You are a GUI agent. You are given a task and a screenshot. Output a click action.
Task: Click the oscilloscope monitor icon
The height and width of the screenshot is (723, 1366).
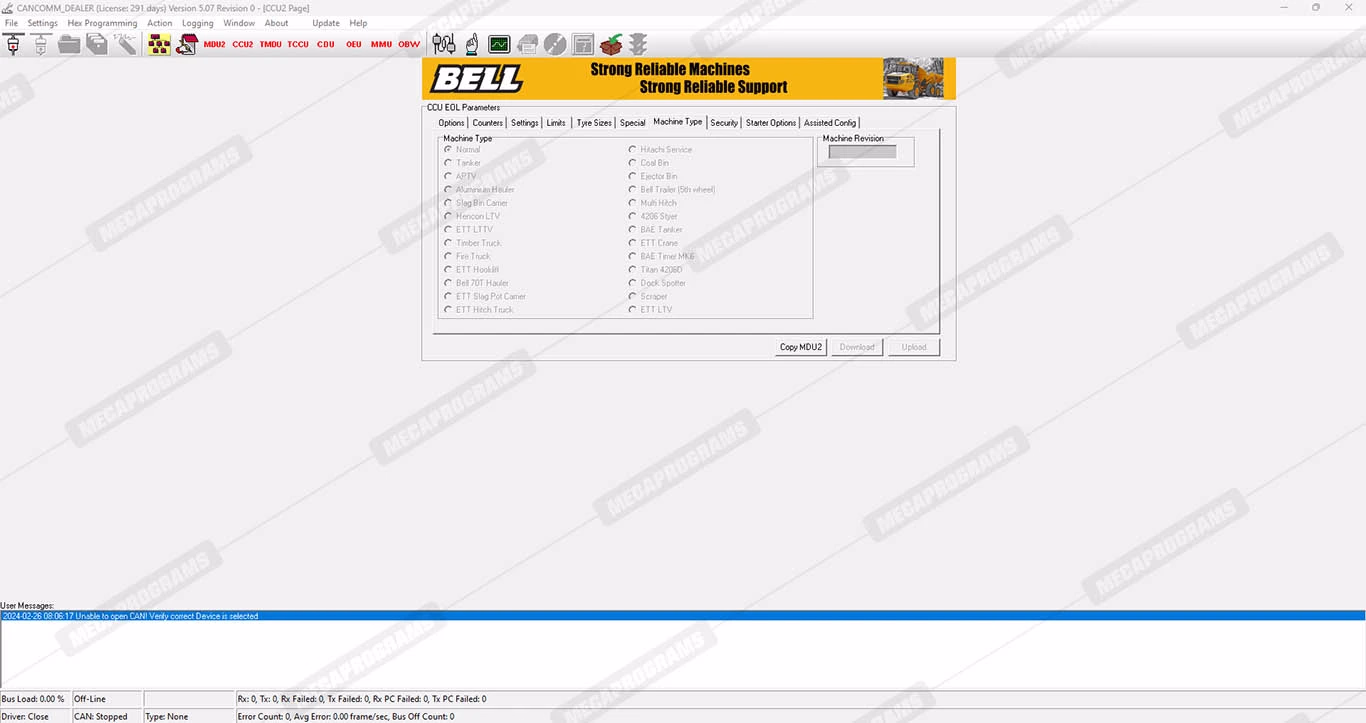[x=499, y=44]
